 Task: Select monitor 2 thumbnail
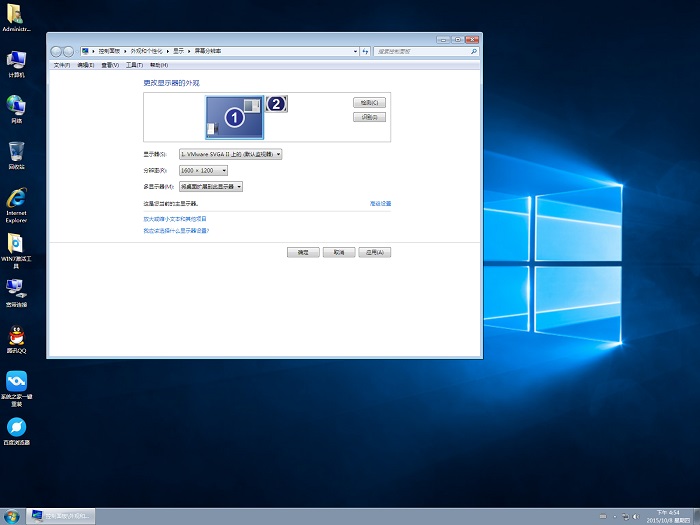tap(276, 103)
